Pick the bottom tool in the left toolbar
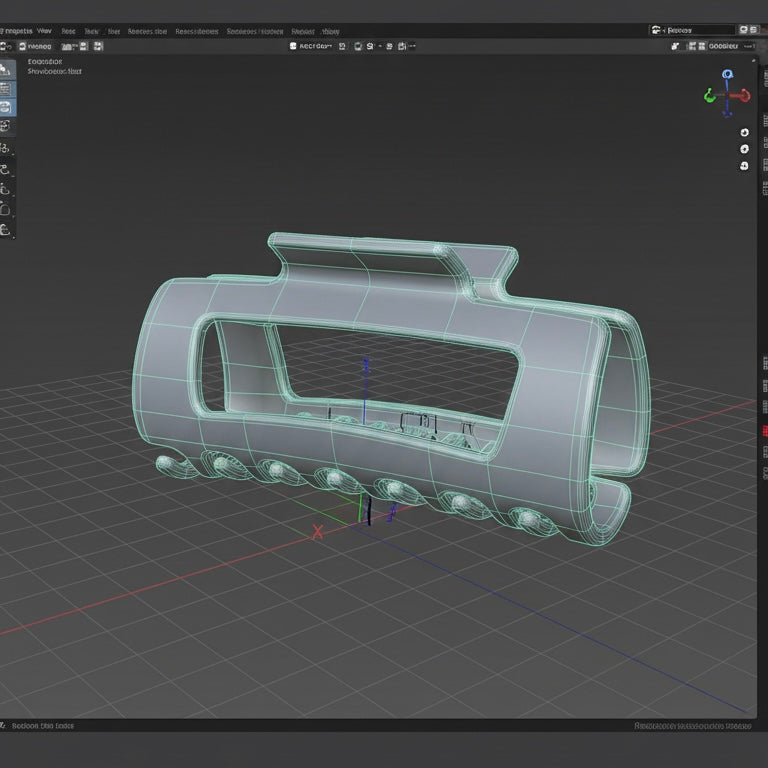The width and height of the screenshot is (768, 768). 7,229
